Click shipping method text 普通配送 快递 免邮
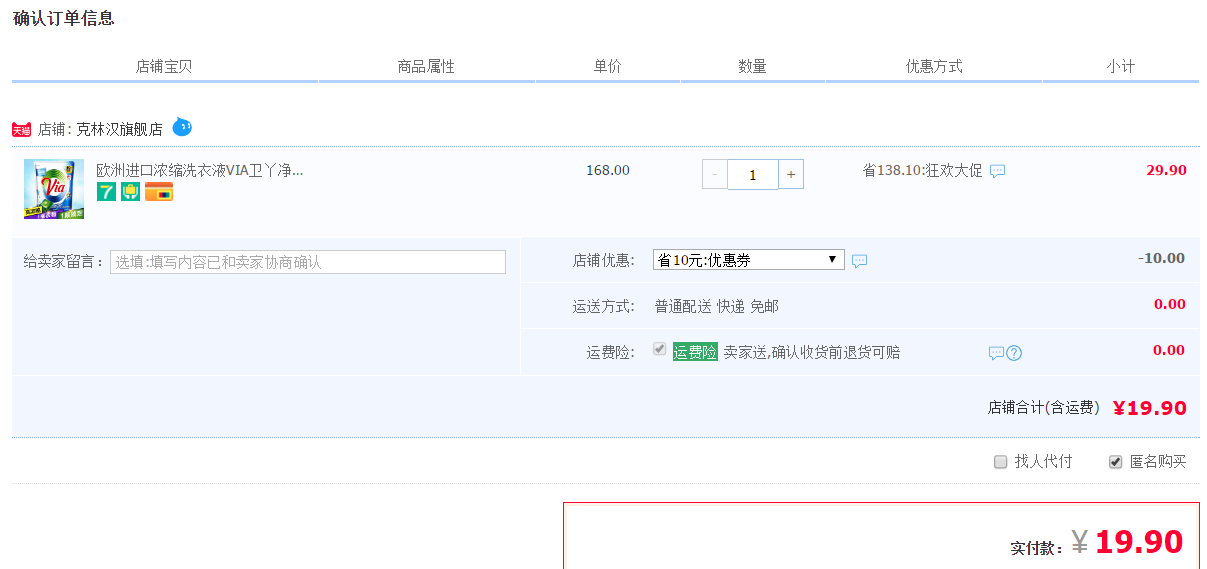 (716, 306)
